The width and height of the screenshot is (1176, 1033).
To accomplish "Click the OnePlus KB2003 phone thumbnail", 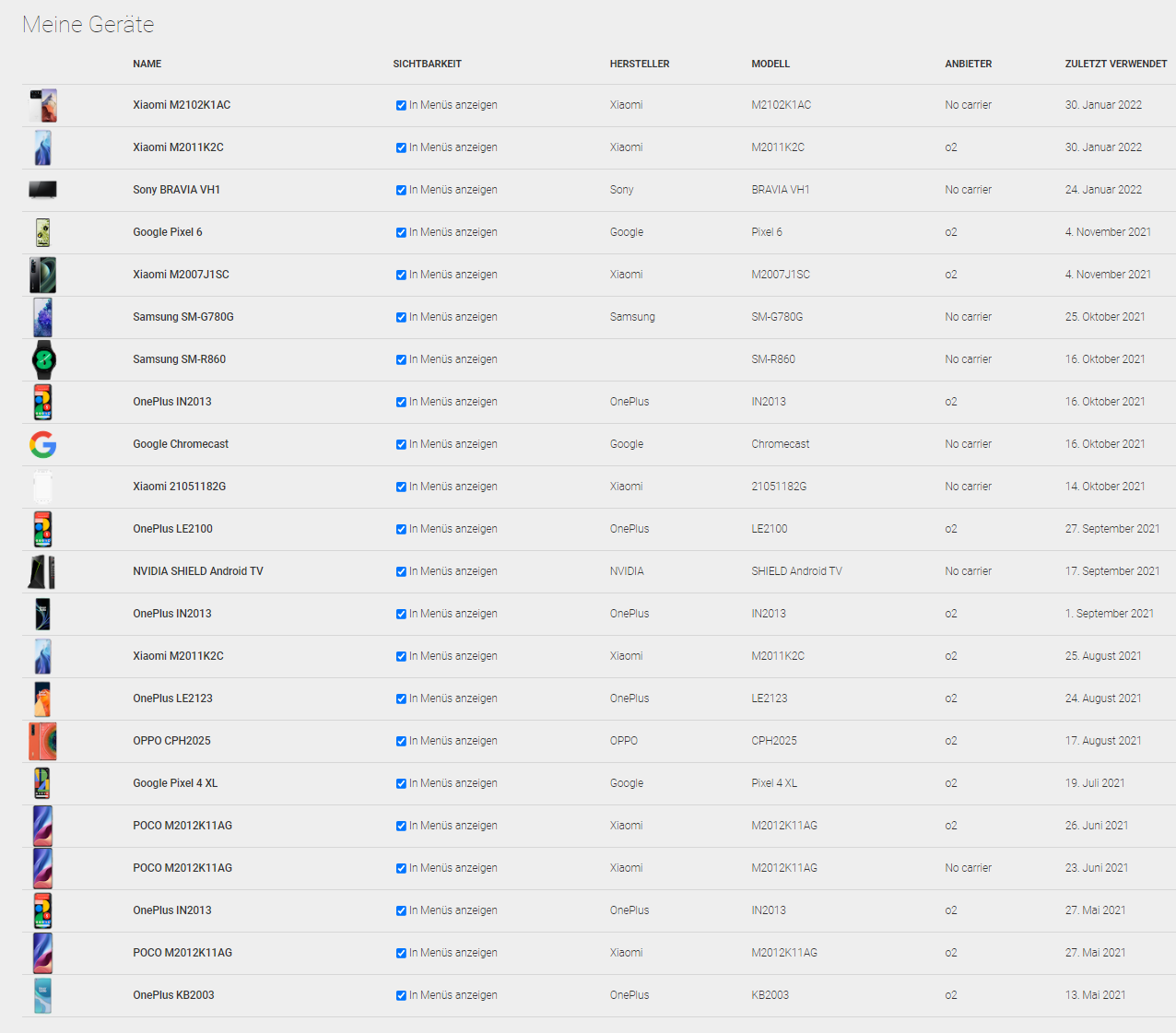I will coord(43,995).
